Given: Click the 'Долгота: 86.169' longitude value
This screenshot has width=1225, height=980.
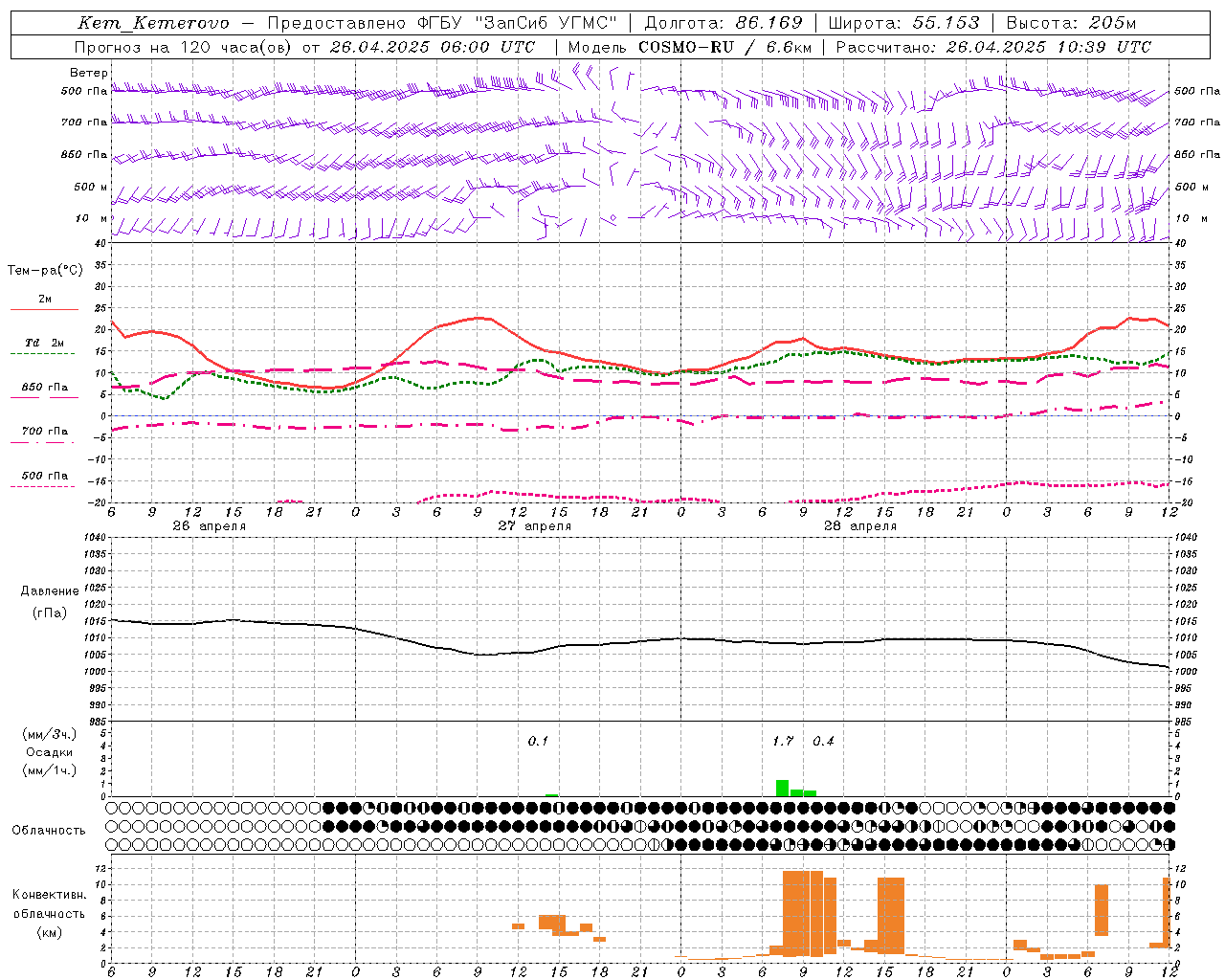Looking at the screenshot, I should 724,23.
